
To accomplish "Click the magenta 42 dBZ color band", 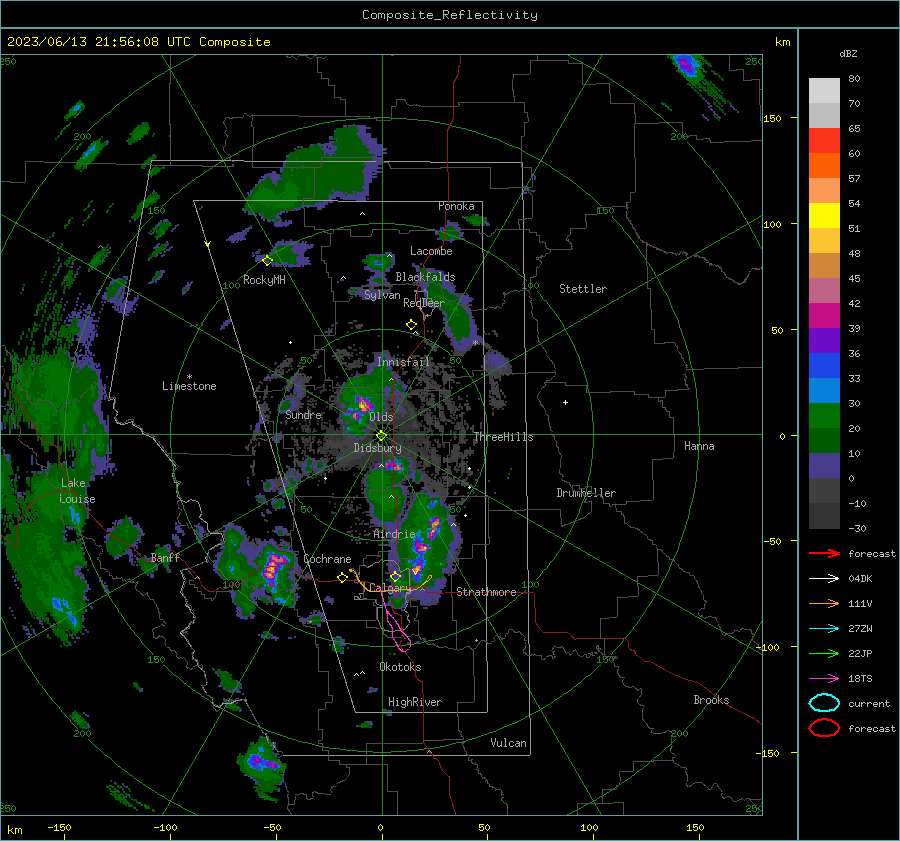I will [824, 315].
